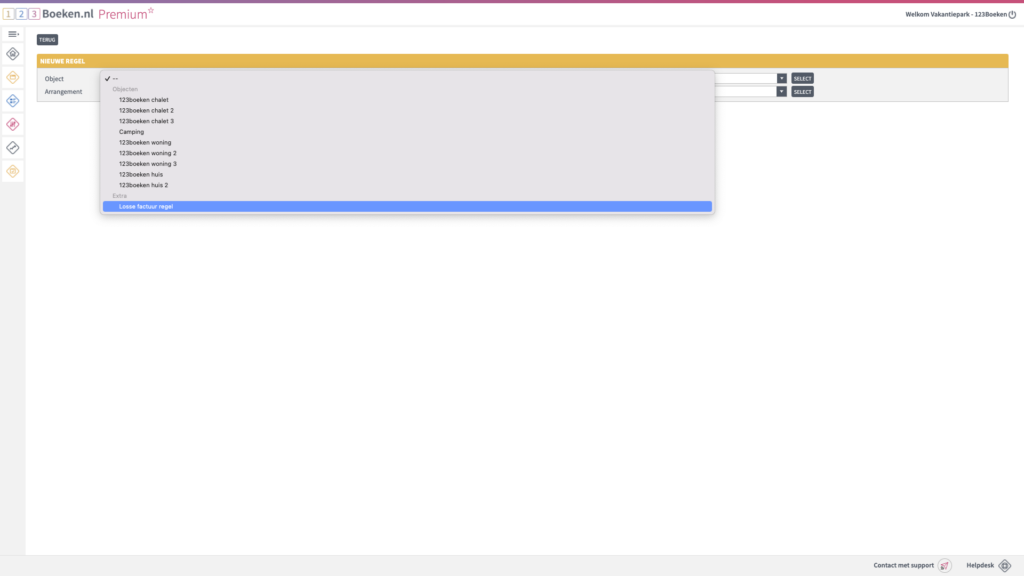The image size is (1024, 576).
Task: Expand the Arrangement dropdown arrow
Action: point(781,92)
